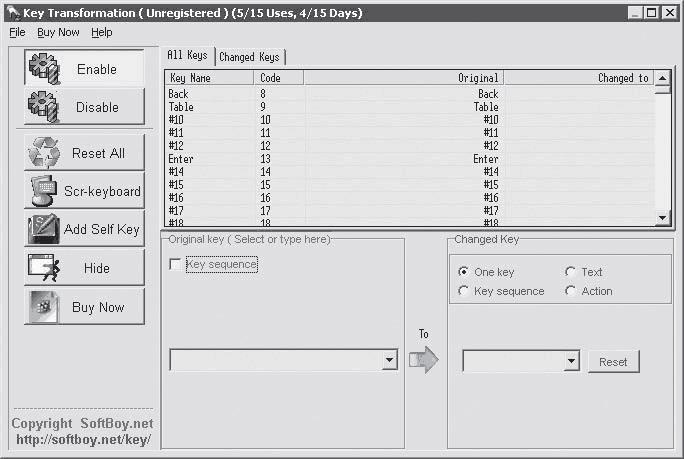Screen dimensions: 684x459
Task: Click the Original key input field
Action: pos(276,360)
